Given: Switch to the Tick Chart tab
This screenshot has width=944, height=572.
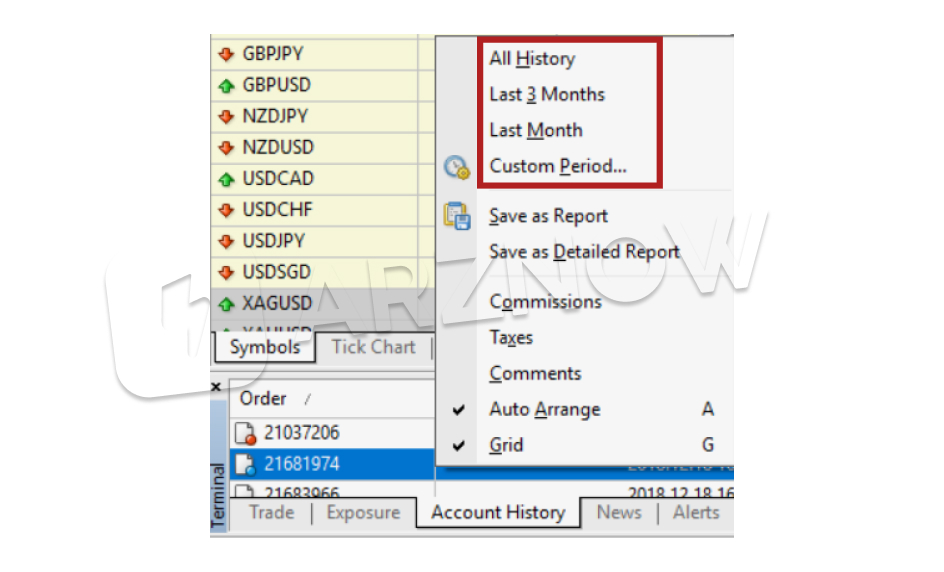Looking at the screenshot, I should [373, 347].
